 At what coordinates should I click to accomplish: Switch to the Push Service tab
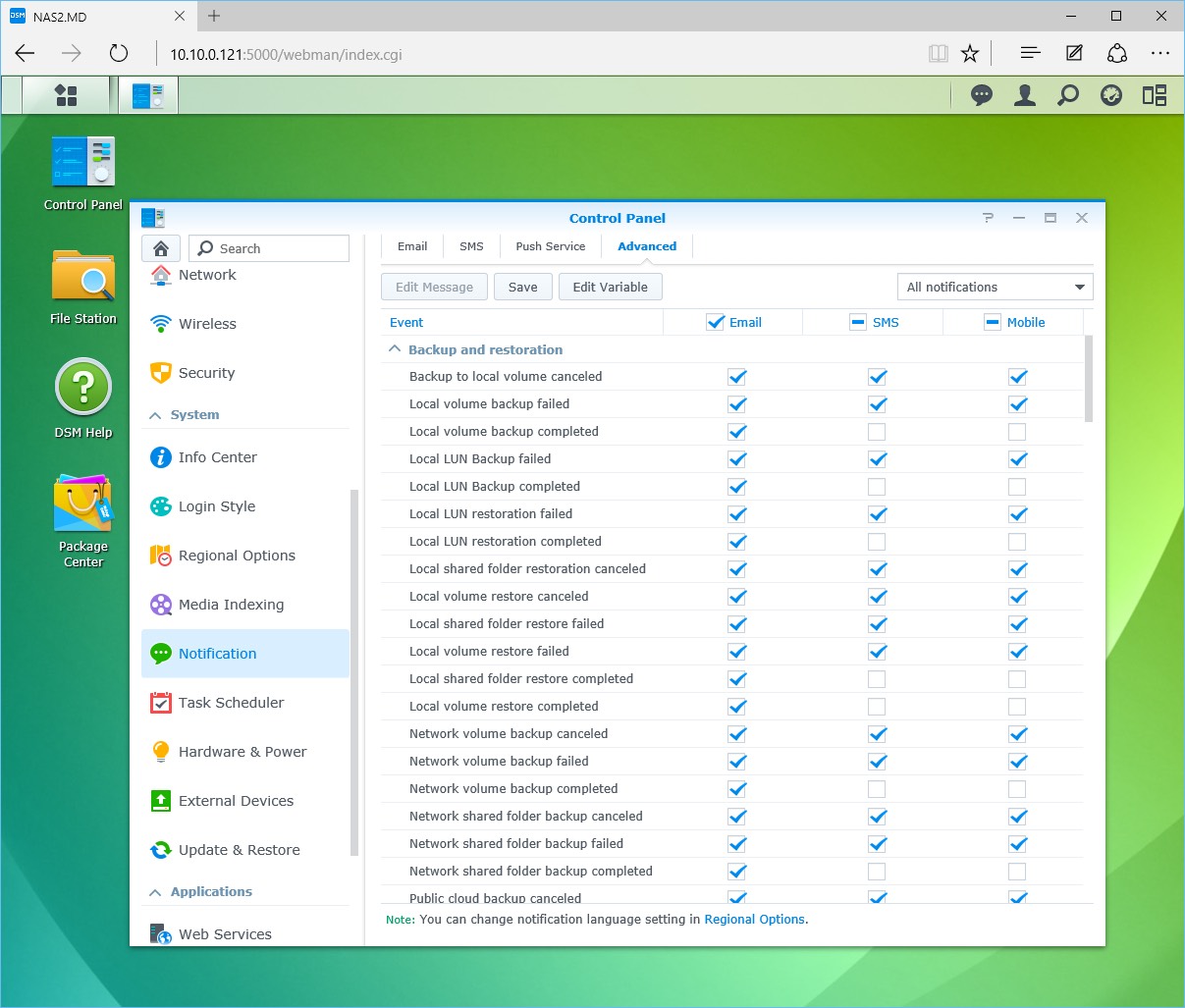(x=550, y=246)
